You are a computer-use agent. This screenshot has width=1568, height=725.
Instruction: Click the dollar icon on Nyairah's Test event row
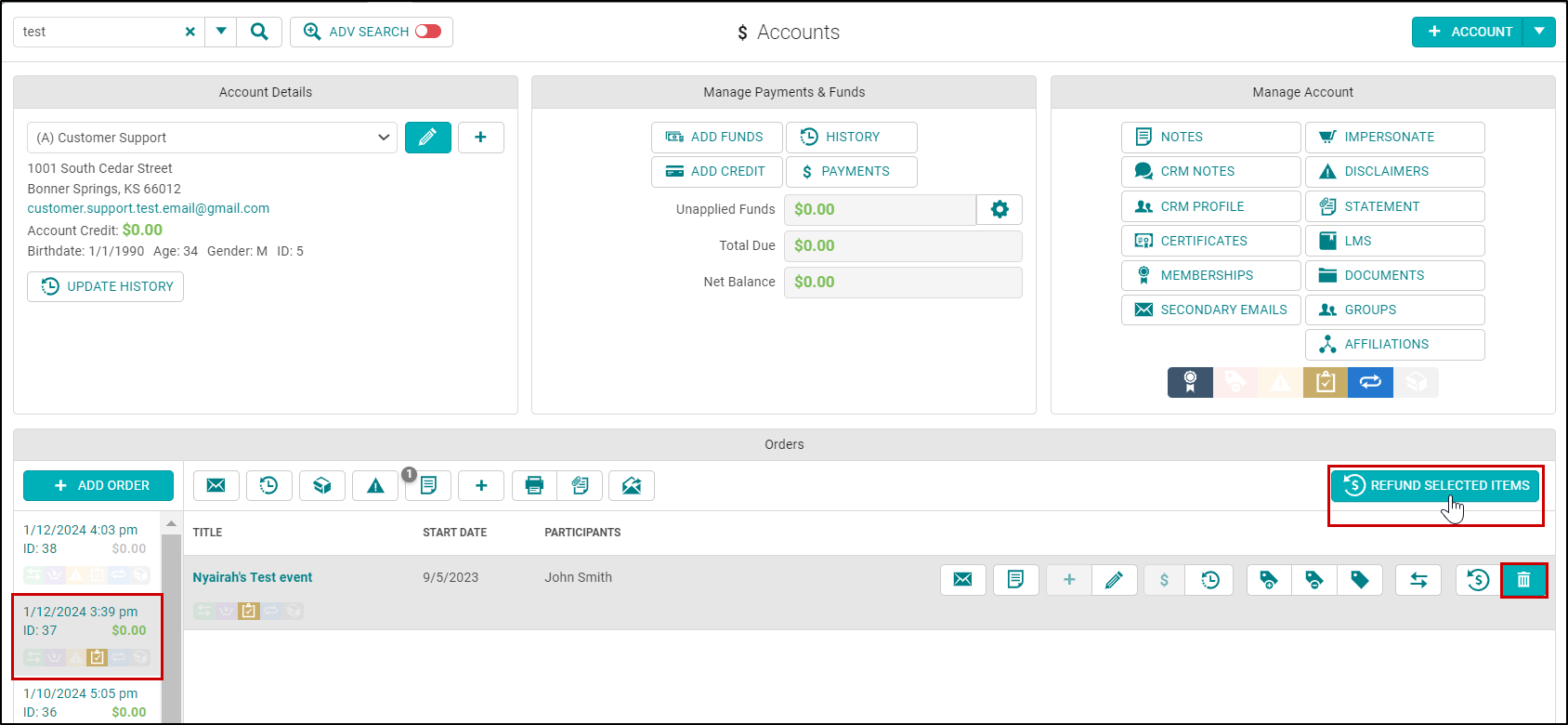pyautogui.click(x=1165, y=580)
